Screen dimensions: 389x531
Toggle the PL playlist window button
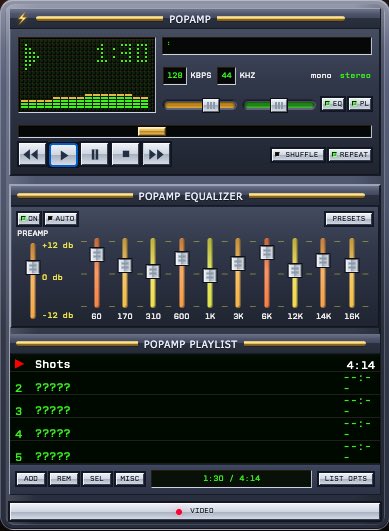point(360,104)
